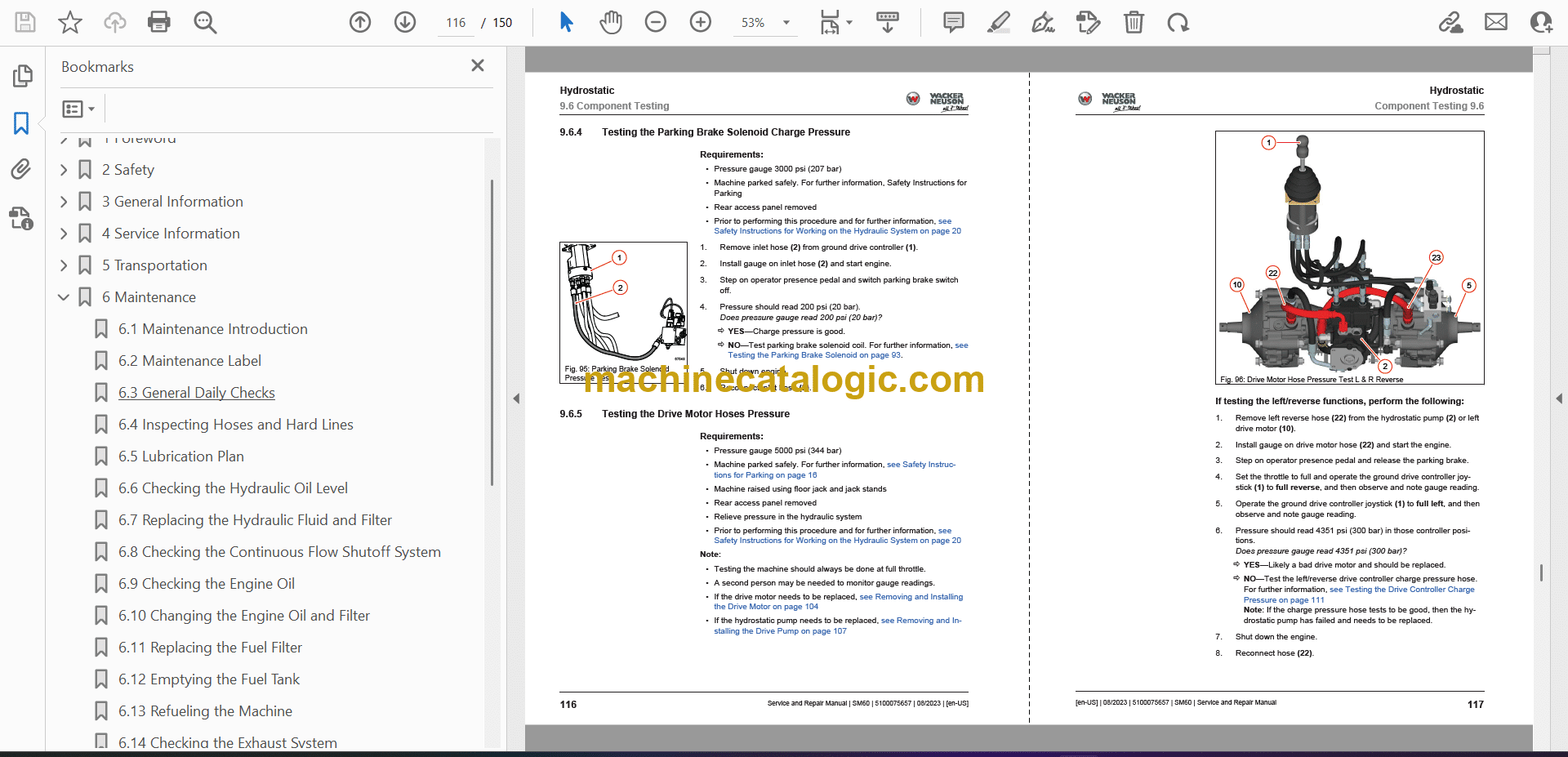Go to next page arrow

pyautogui.click(x=405, y=22)
